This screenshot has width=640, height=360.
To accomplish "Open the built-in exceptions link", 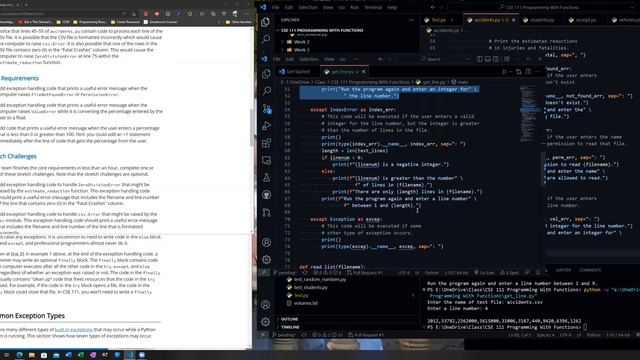I will [x=74, y=329].
